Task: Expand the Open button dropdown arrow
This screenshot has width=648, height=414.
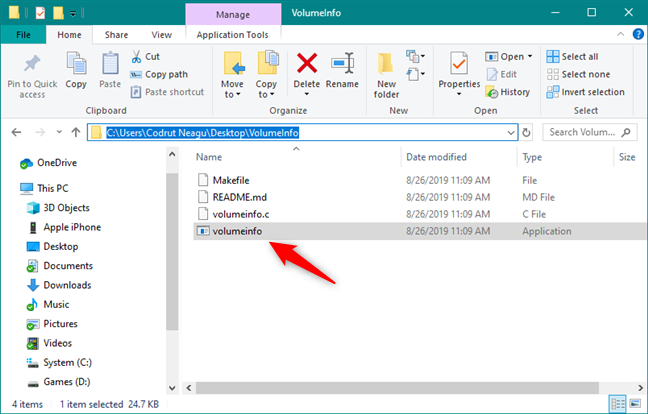Action: (530, 57)
